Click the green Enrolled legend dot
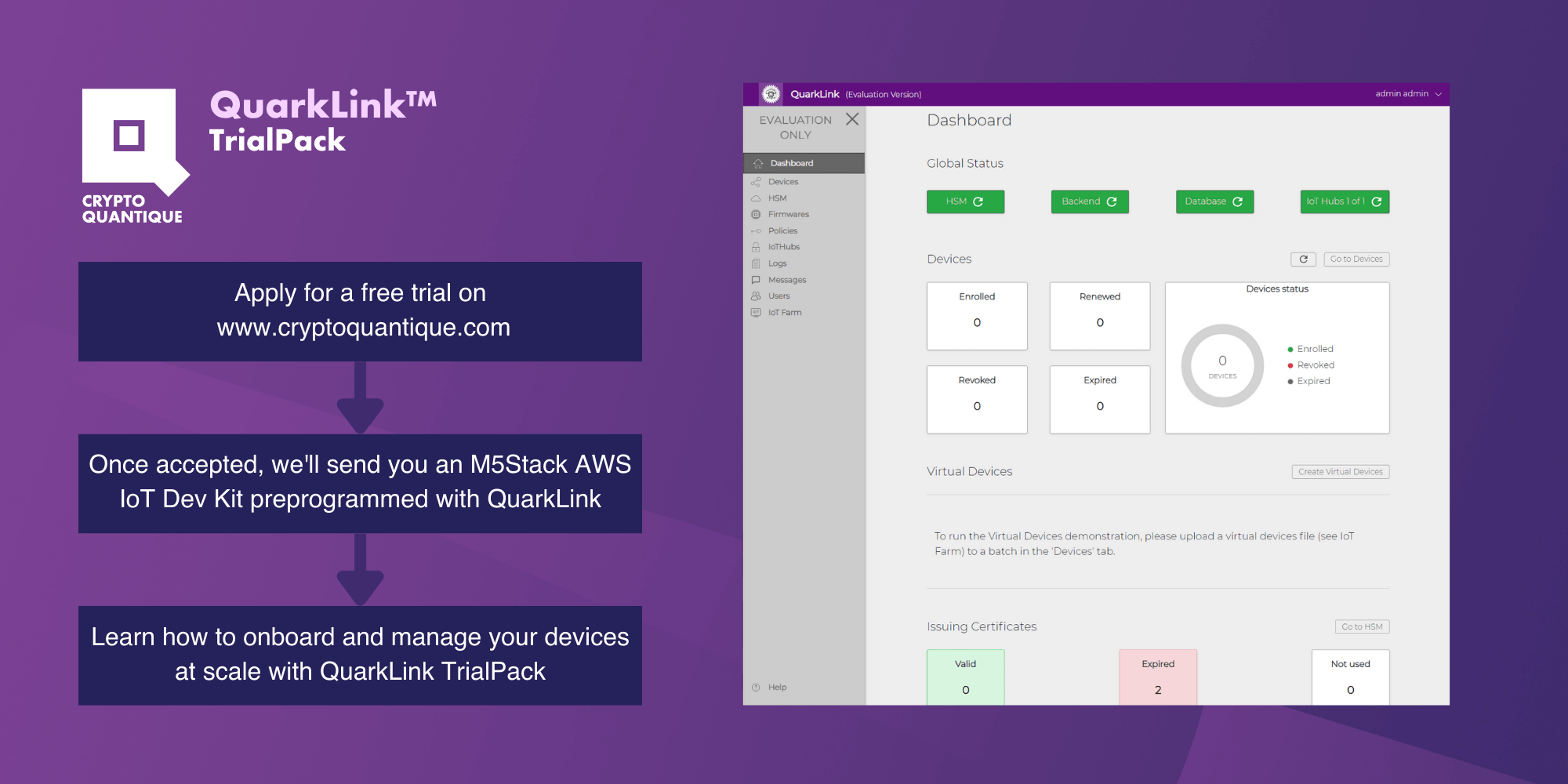This screenshot has width=1568, height=784. 1290,350
